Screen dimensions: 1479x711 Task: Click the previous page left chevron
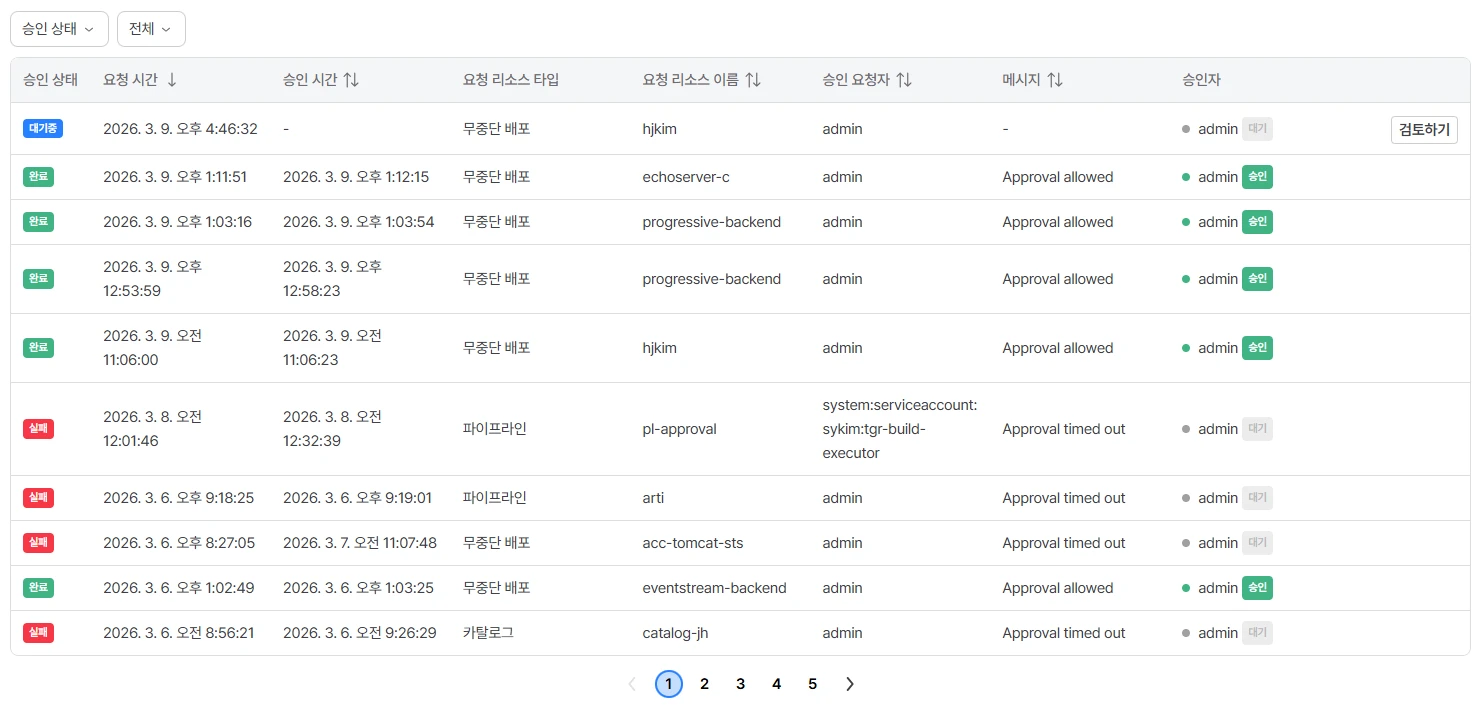point(632,684)
